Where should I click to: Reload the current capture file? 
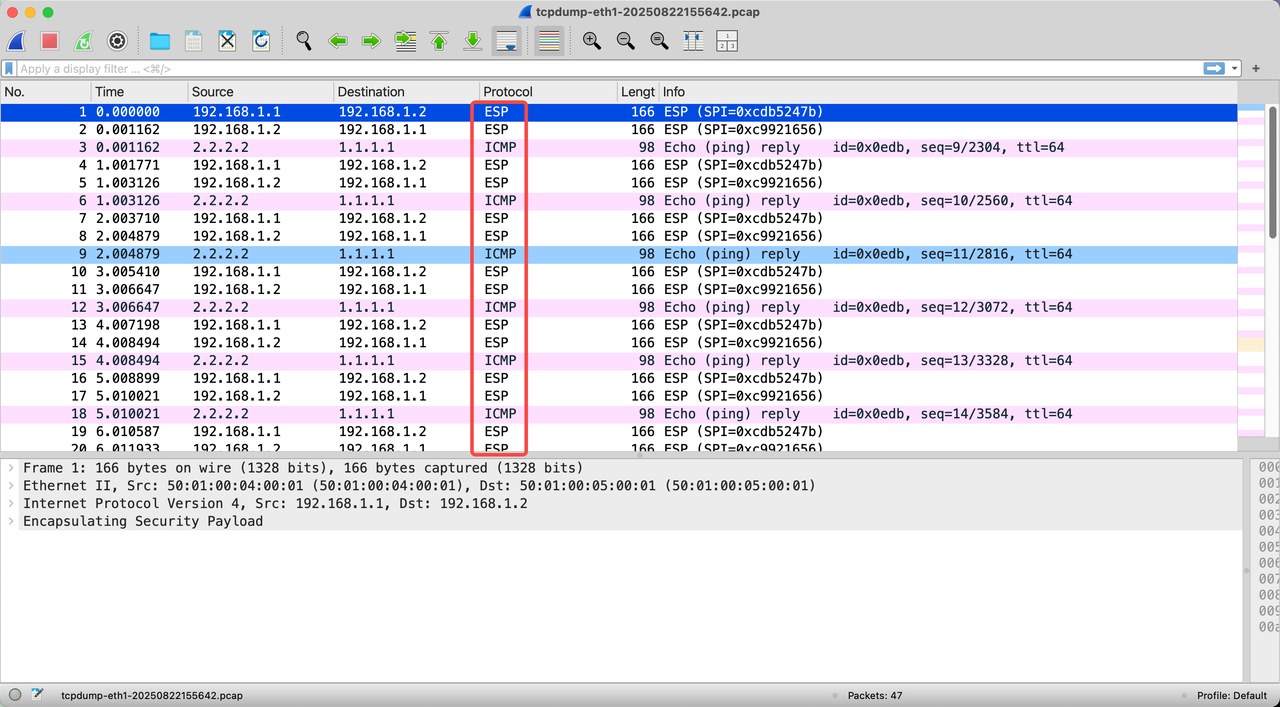(x=261, y=41)
